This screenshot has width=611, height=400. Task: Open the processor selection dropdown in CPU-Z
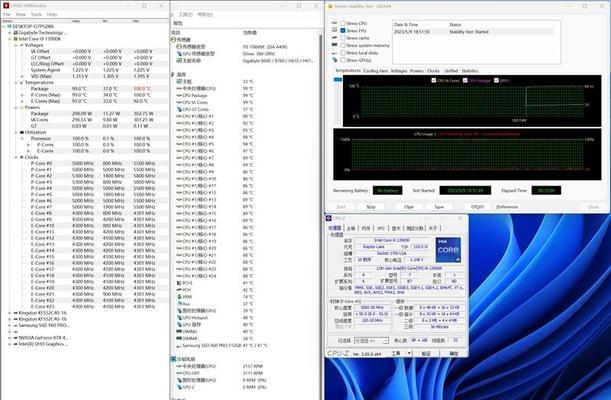pos(371,341)
